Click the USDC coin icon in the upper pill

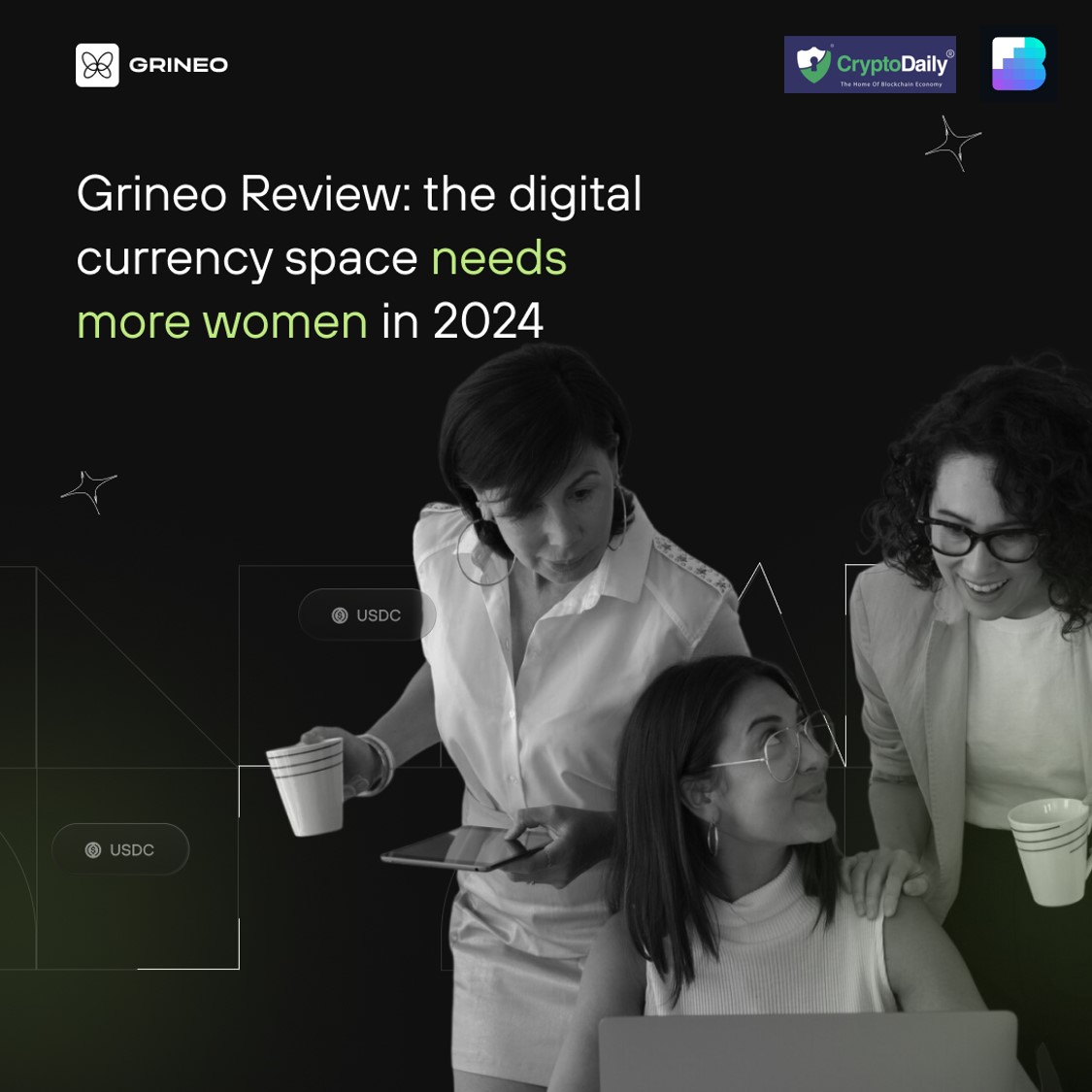[338, 614]
